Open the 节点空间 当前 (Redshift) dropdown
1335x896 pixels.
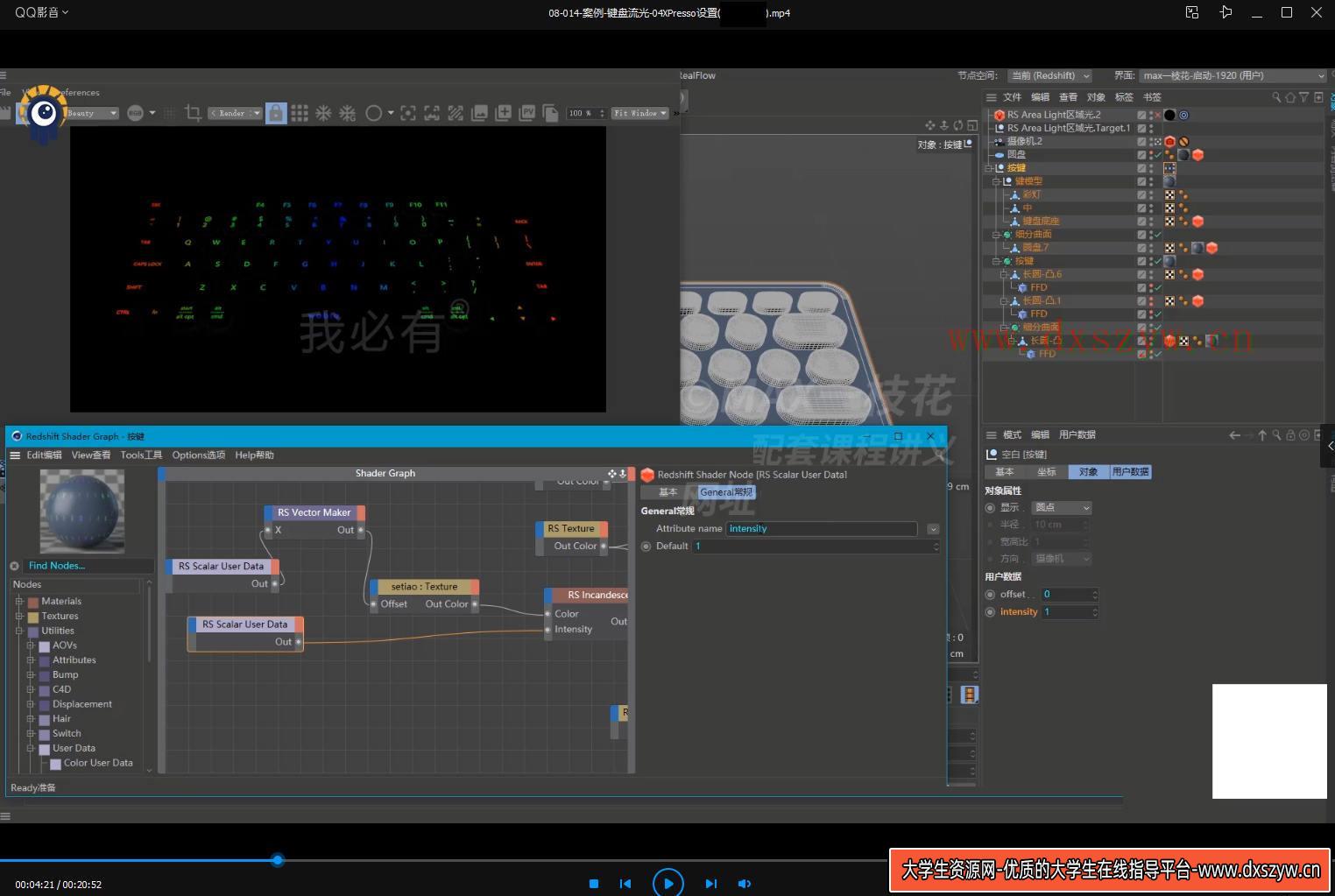(x=1049, y=76)
